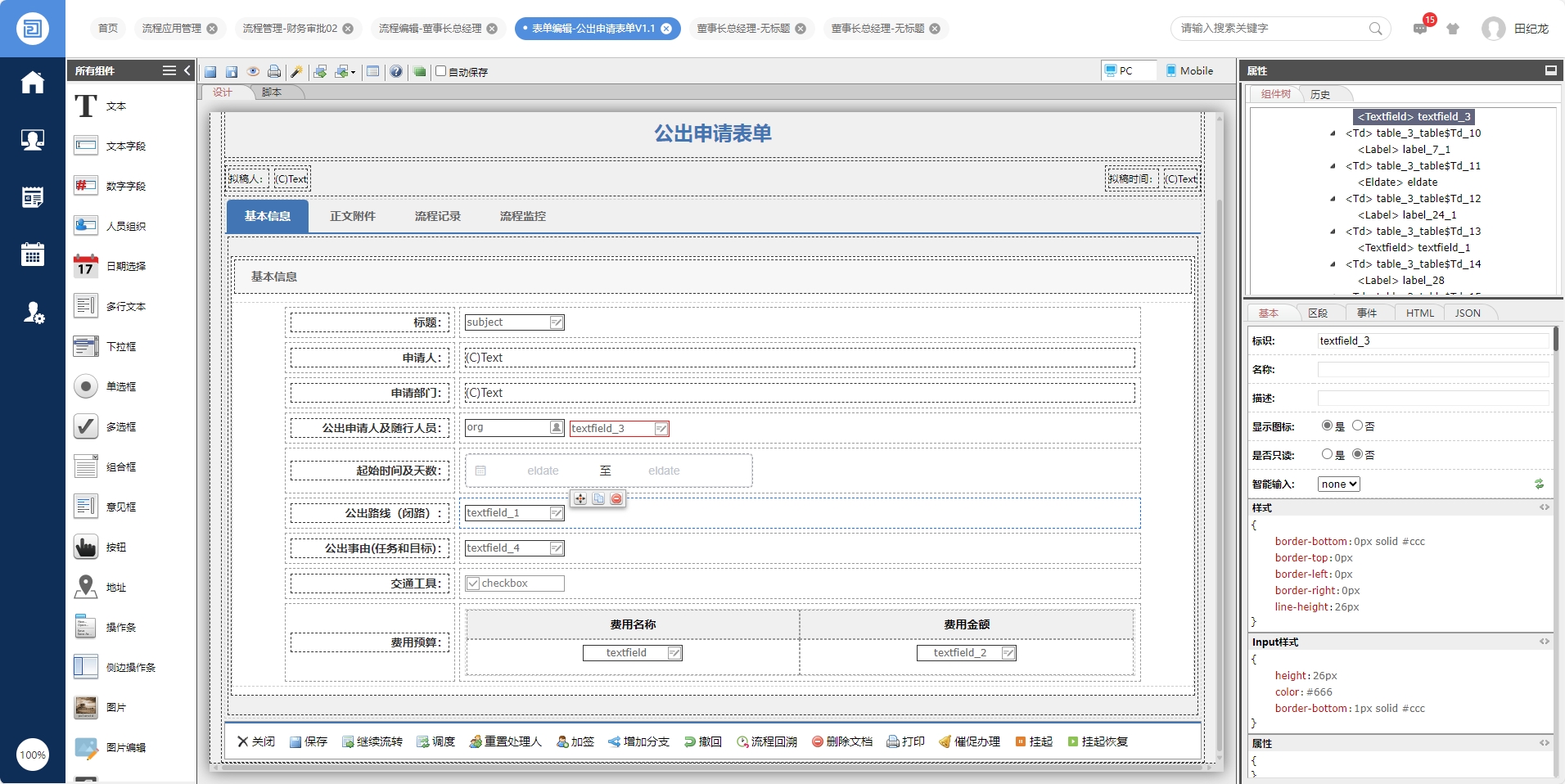The width and height of the screenshot is (1565, 784).
Task: Click the print icon in editor toolbar
Action: pyautogui.click(x=274, y=72)
